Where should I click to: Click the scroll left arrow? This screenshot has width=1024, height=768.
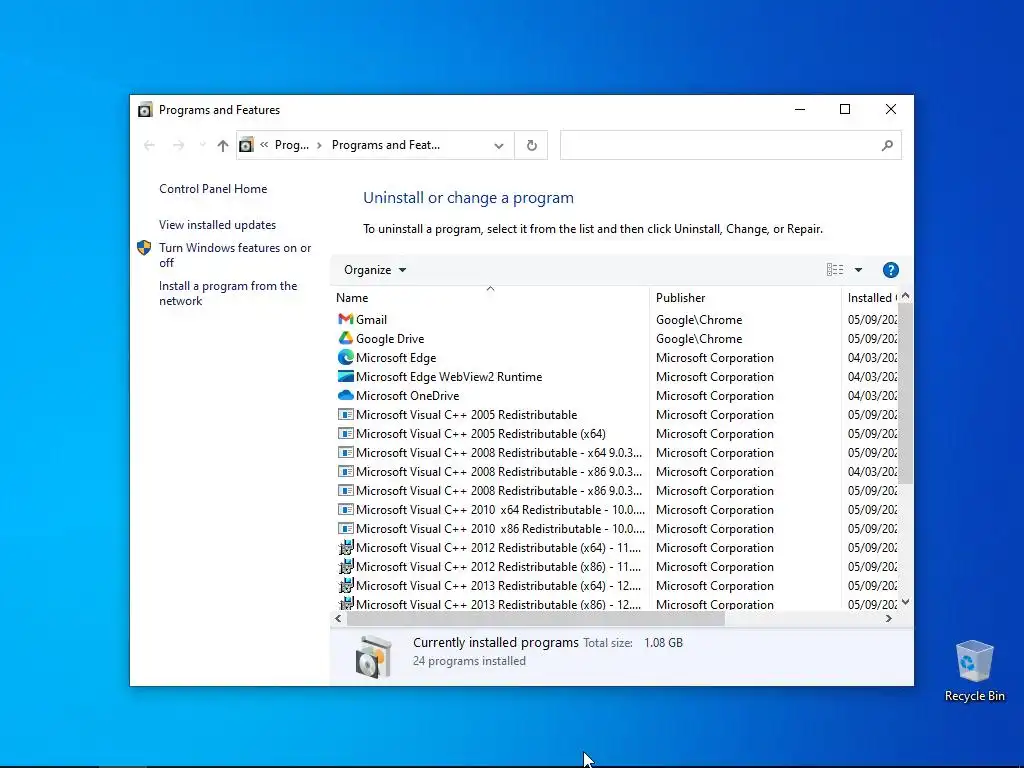click(x=338, y=618)
